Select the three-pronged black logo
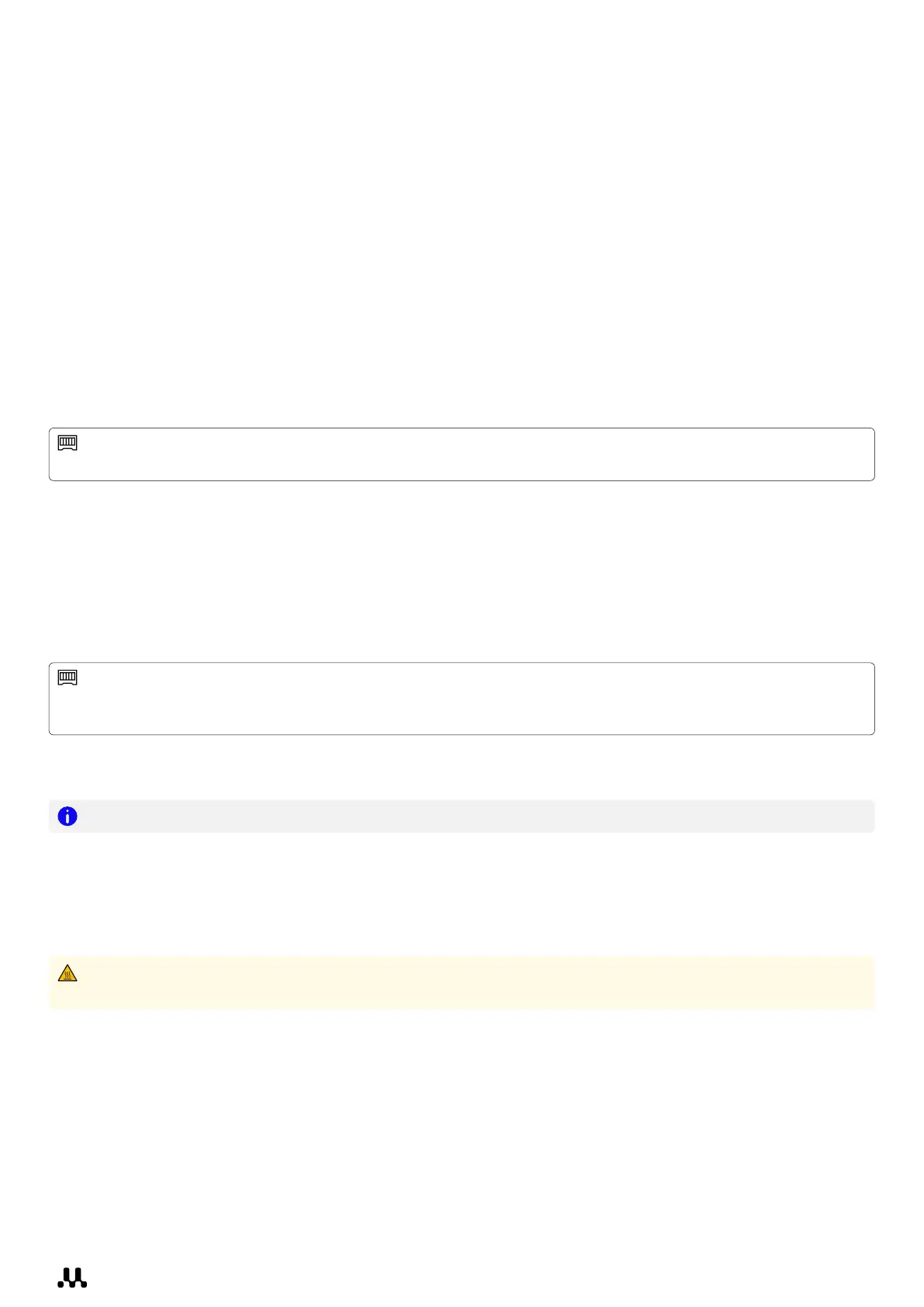The width and height of the screenshot is (924, 1307). coord(72,1278)
